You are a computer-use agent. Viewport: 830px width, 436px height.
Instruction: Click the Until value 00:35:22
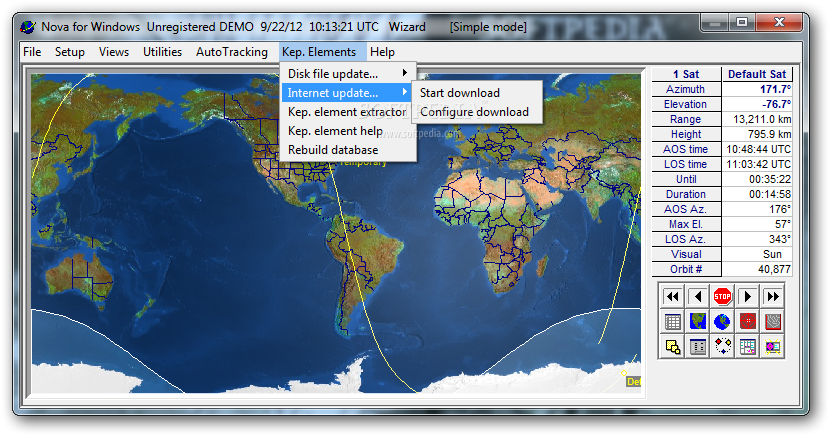click(x=757, y=179)
